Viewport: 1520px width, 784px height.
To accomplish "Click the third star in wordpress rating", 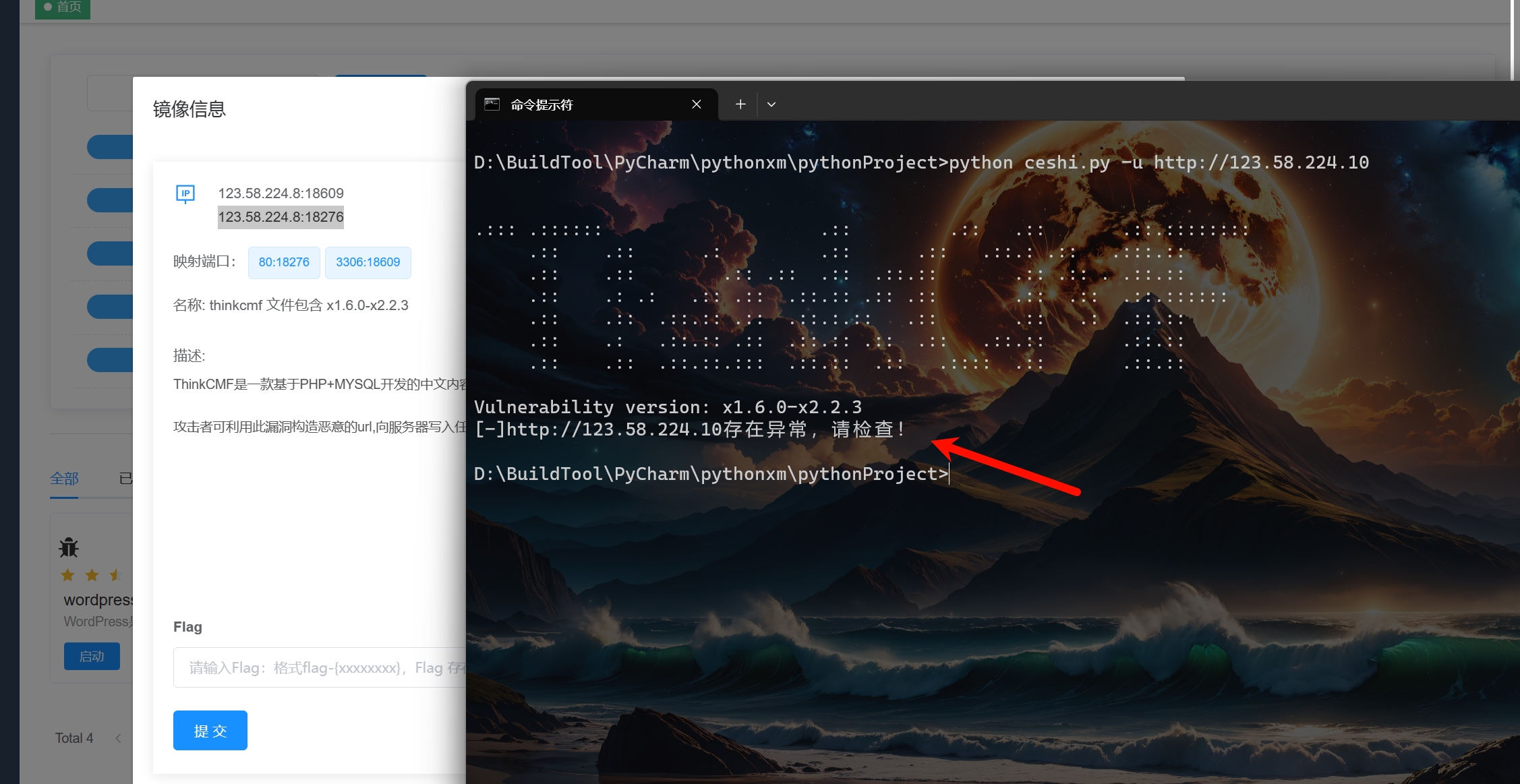I will pyautogui.click(x=115, y=574).
